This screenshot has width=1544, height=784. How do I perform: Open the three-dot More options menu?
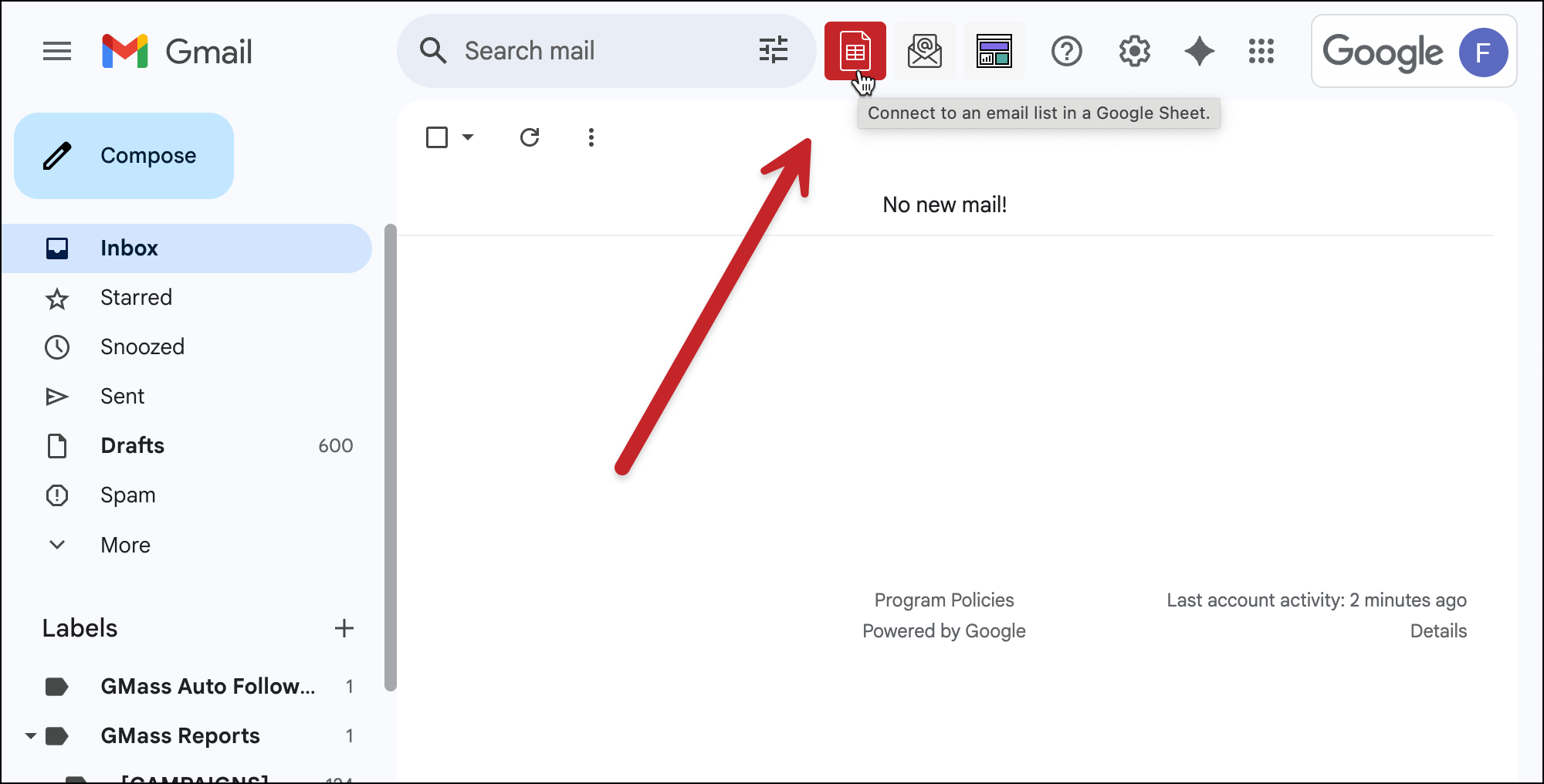(591, 137)
